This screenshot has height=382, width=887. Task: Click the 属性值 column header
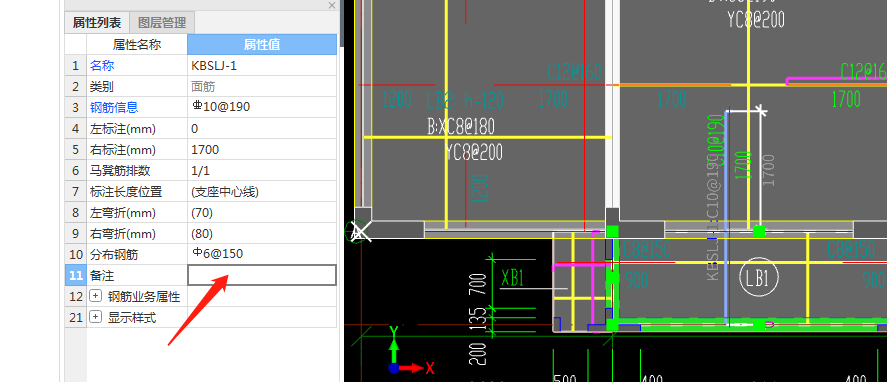pyautogui.click(x=262, y=45)
